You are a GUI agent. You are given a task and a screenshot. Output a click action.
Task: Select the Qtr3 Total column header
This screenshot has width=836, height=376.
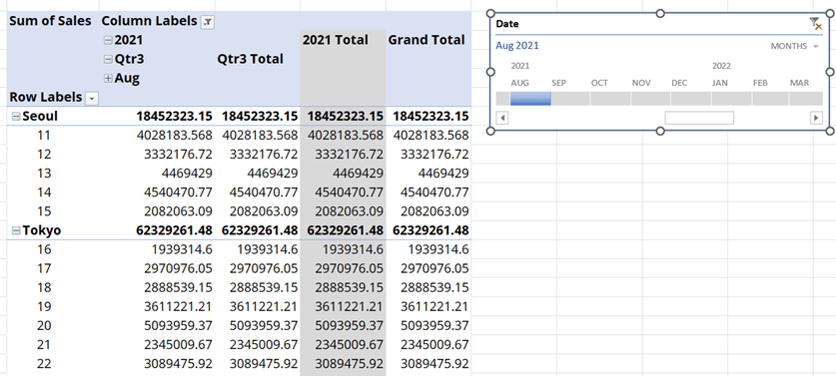coord(250,59)
